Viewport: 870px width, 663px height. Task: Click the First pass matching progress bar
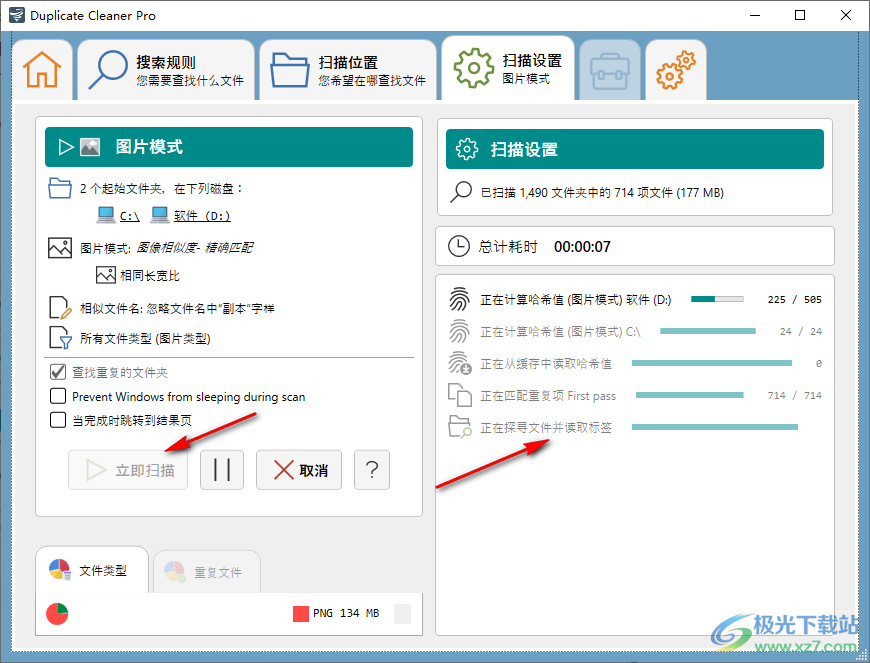click(x=690, y=395)
